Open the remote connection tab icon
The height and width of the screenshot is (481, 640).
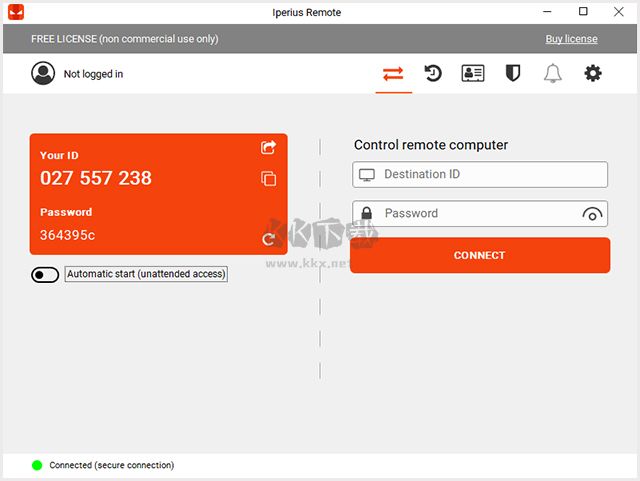pyautogui.click(x=393, y=74)
